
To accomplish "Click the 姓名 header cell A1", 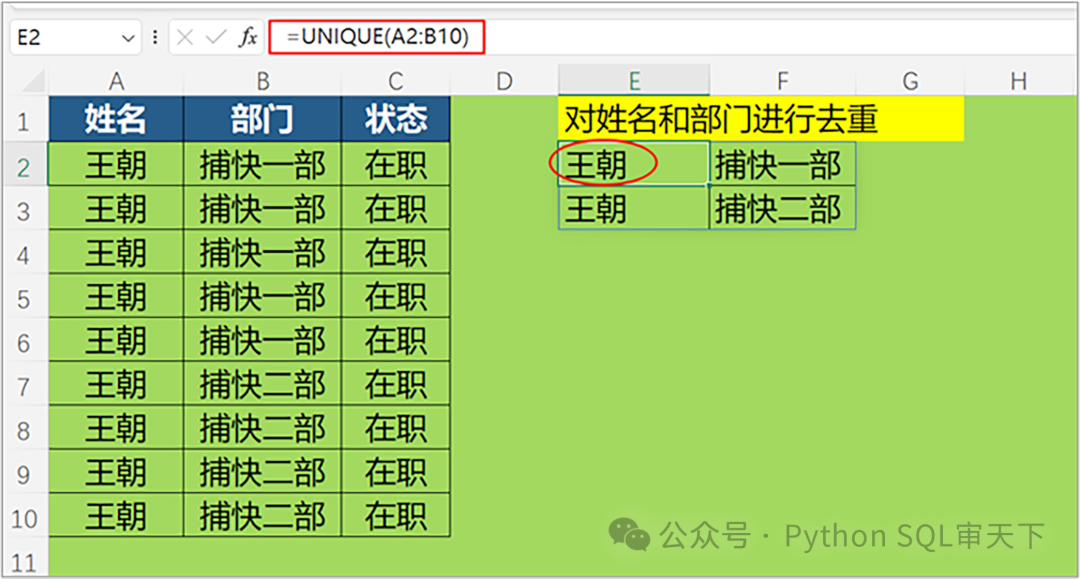I will pyautogui.click(x=116, y=120).
